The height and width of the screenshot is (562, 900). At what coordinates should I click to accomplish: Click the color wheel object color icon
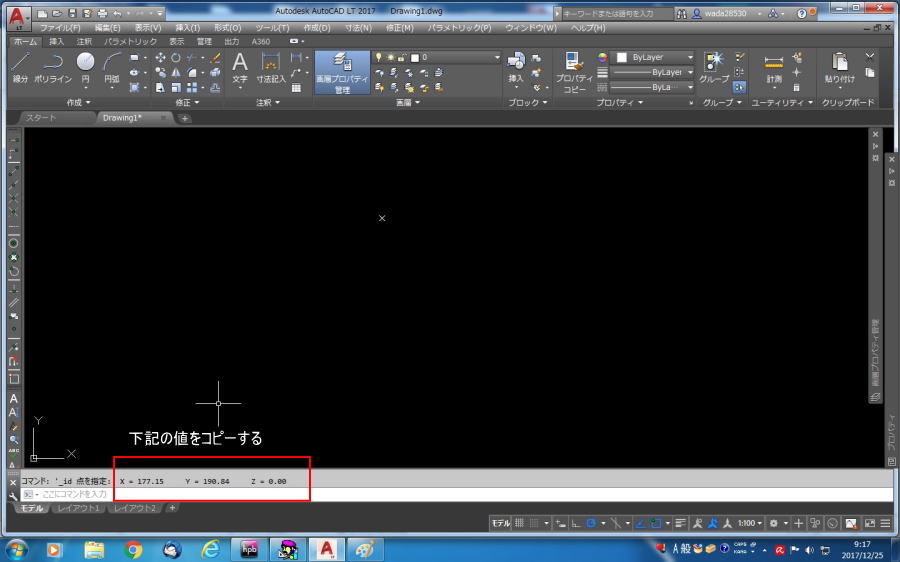pos(602,57)
